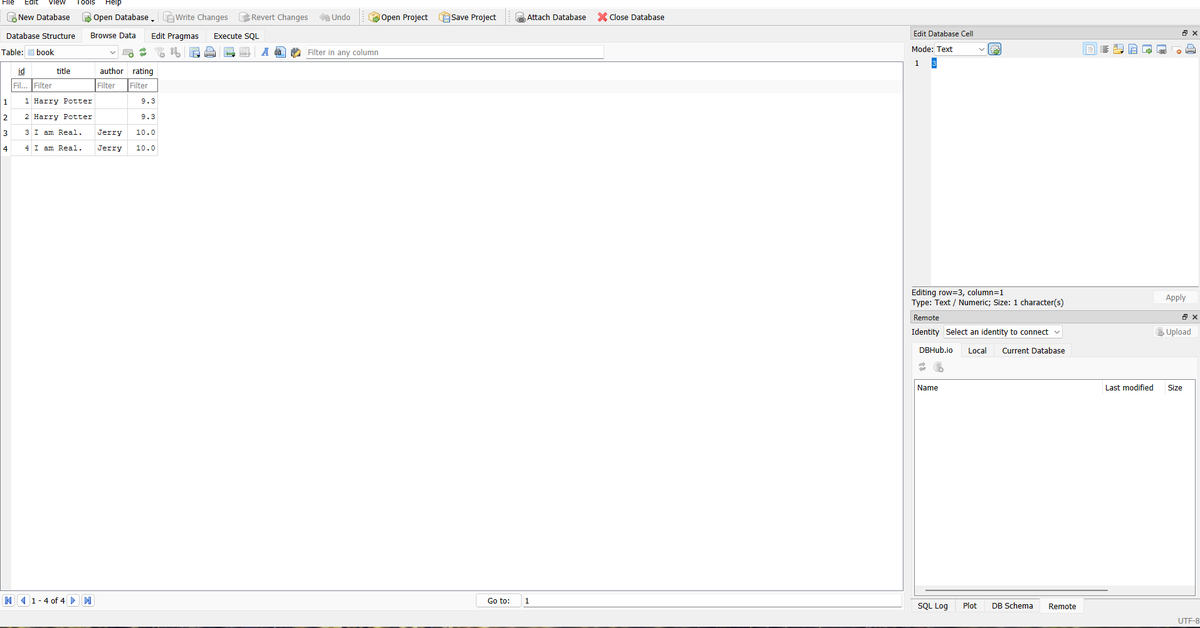
Task: Go to the first page of records
Action: point(9,601)
